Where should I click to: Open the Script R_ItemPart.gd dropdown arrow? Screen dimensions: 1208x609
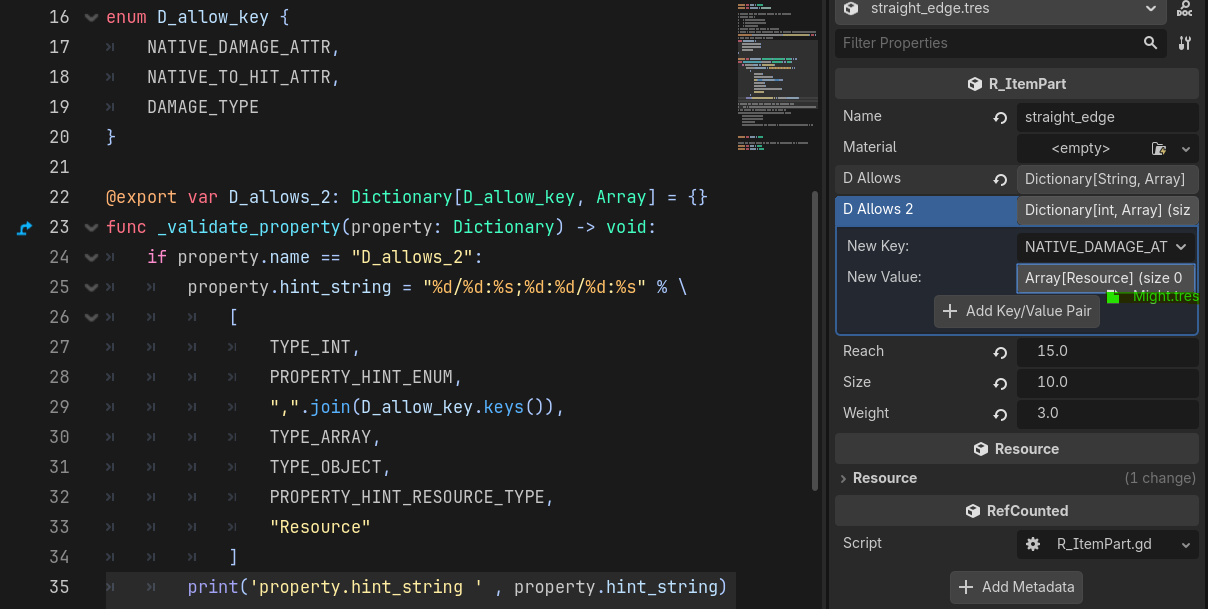pyautogui.click(x=1186, y=544)
